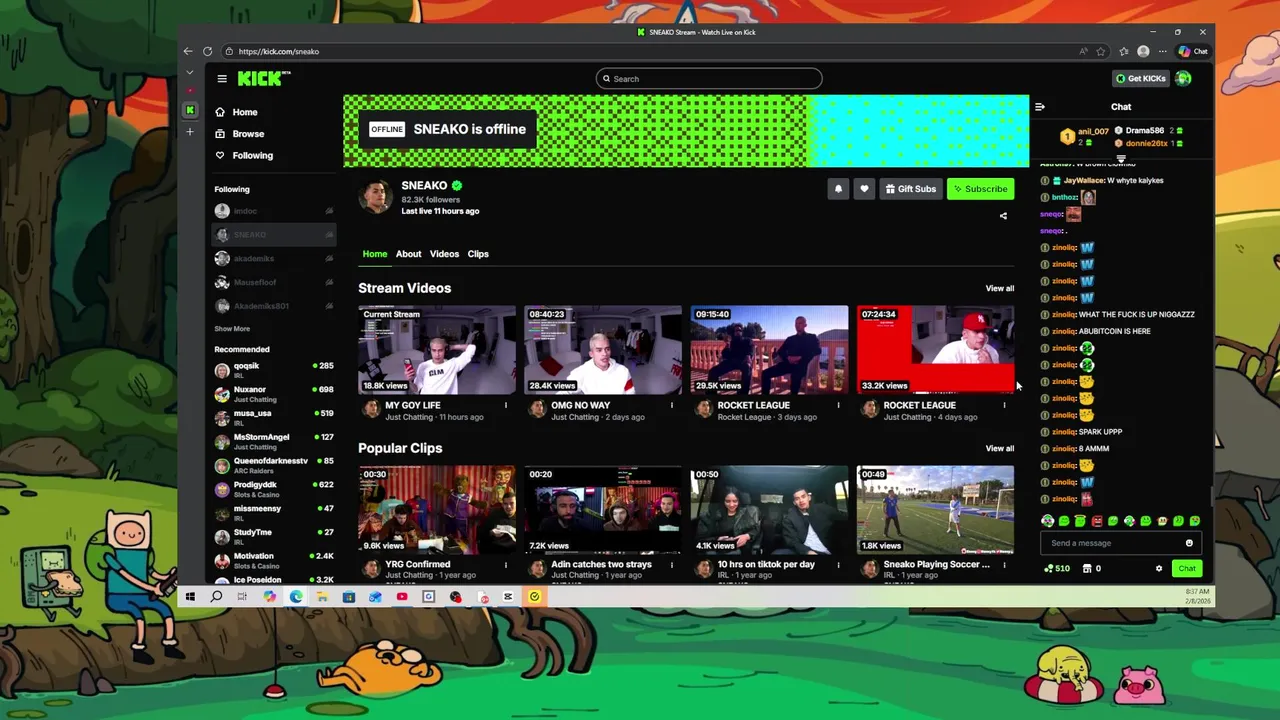Open recommended channel StudyTme
The width and height of the screenshot is (1280, 720).
[274, 537]
